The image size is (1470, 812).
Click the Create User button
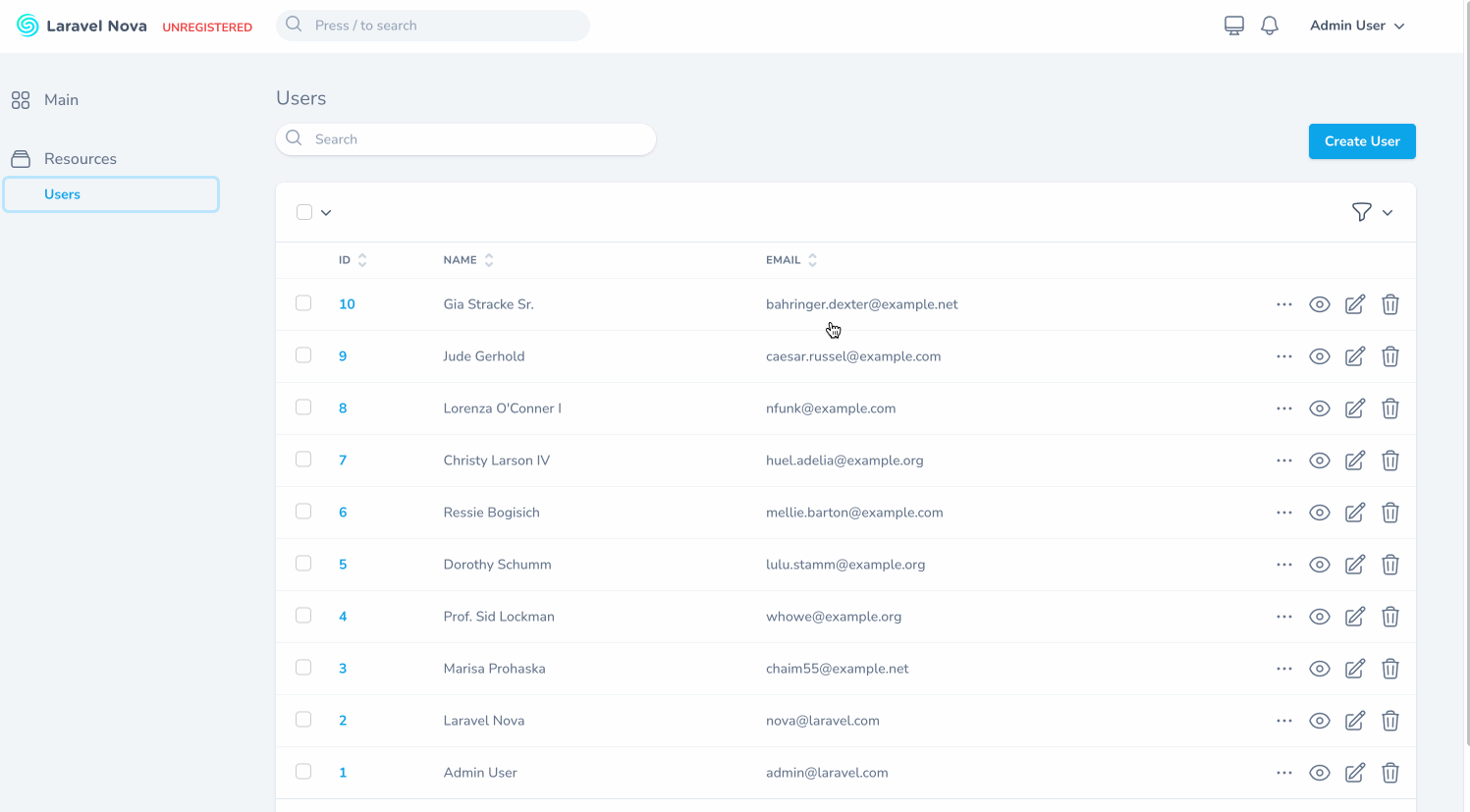(1362, 141)
